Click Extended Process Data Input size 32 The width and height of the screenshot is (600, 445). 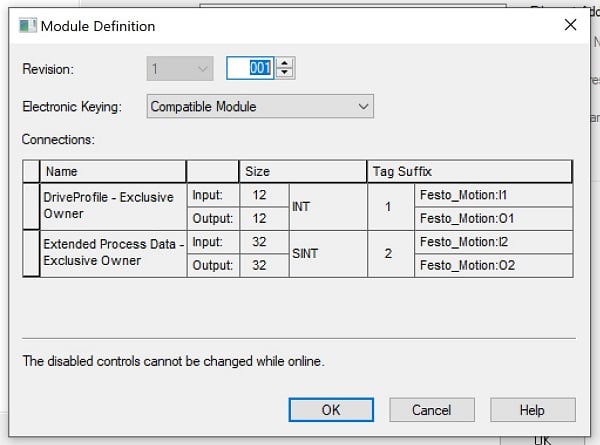(x=264, y=242)
